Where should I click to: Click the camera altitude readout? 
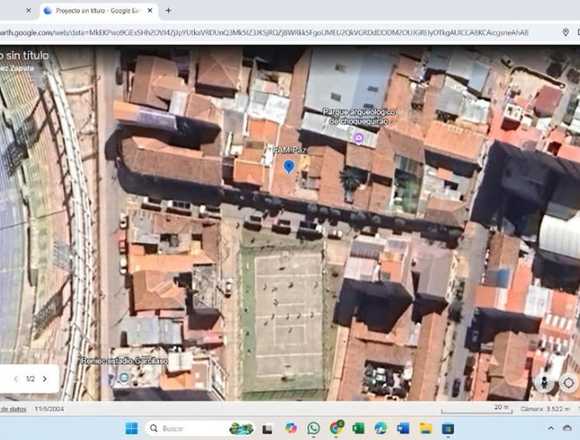545,409
